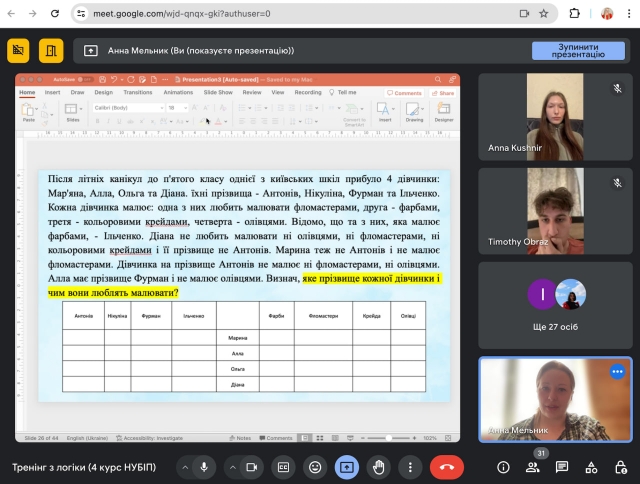This screenshot has height=484, width=640.
Task: Expand video settings arrow beside camera
Action: click(232, 467)
